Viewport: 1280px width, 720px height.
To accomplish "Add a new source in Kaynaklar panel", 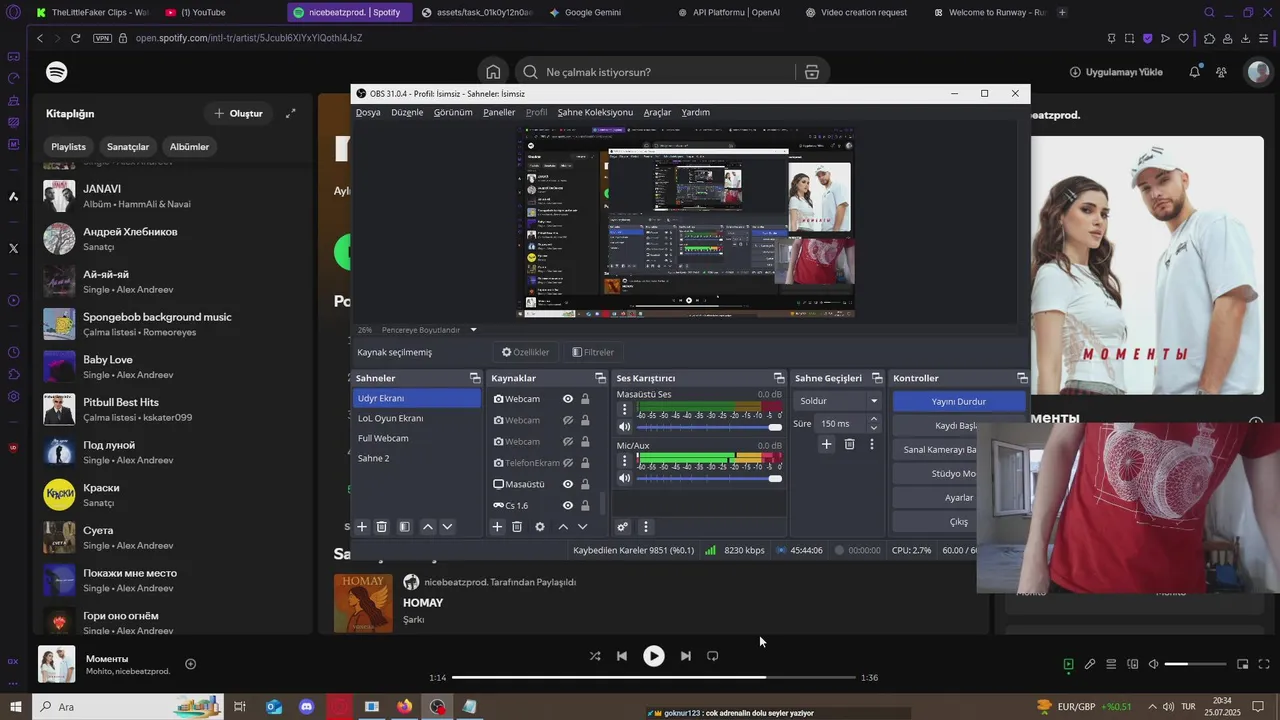I will (497, 527).
